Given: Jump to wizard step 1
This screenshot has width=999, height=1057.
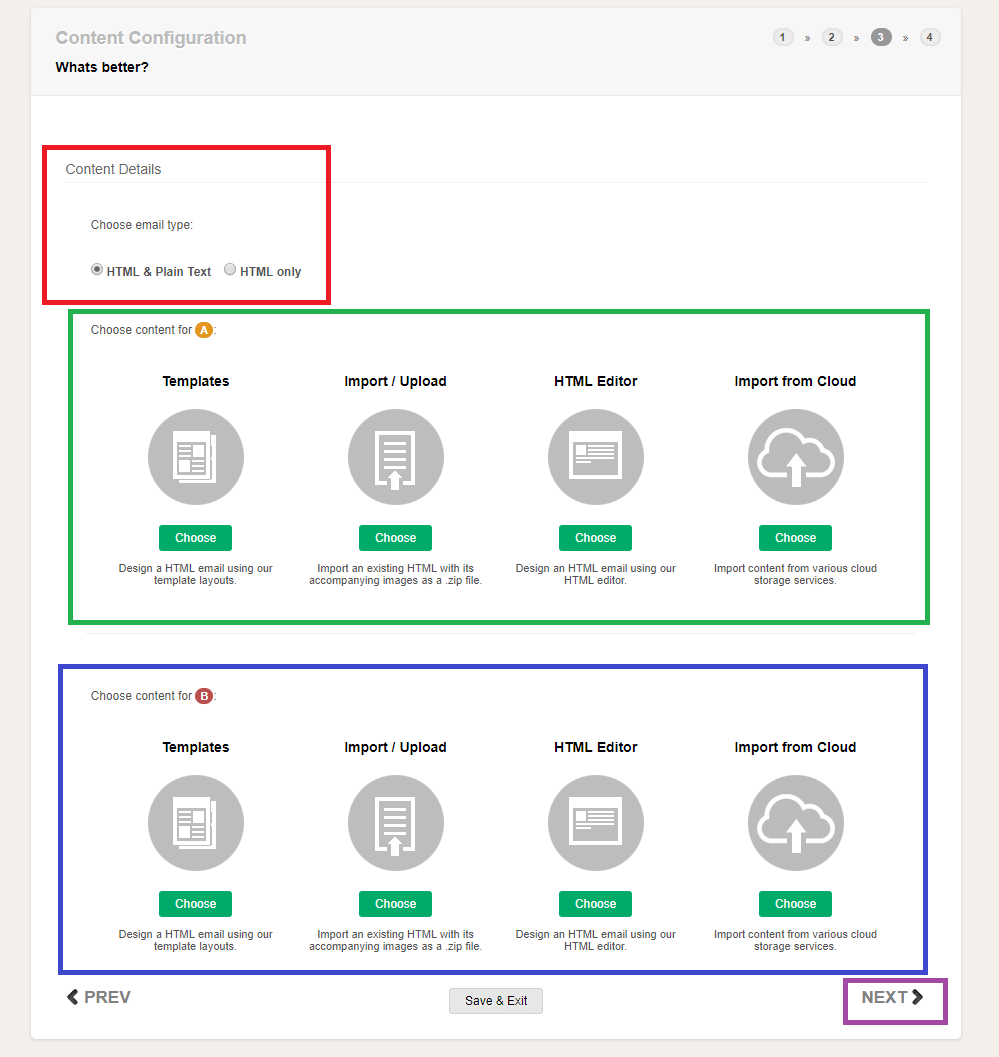Looking at the screenshot, I should [x=783, y=38].
